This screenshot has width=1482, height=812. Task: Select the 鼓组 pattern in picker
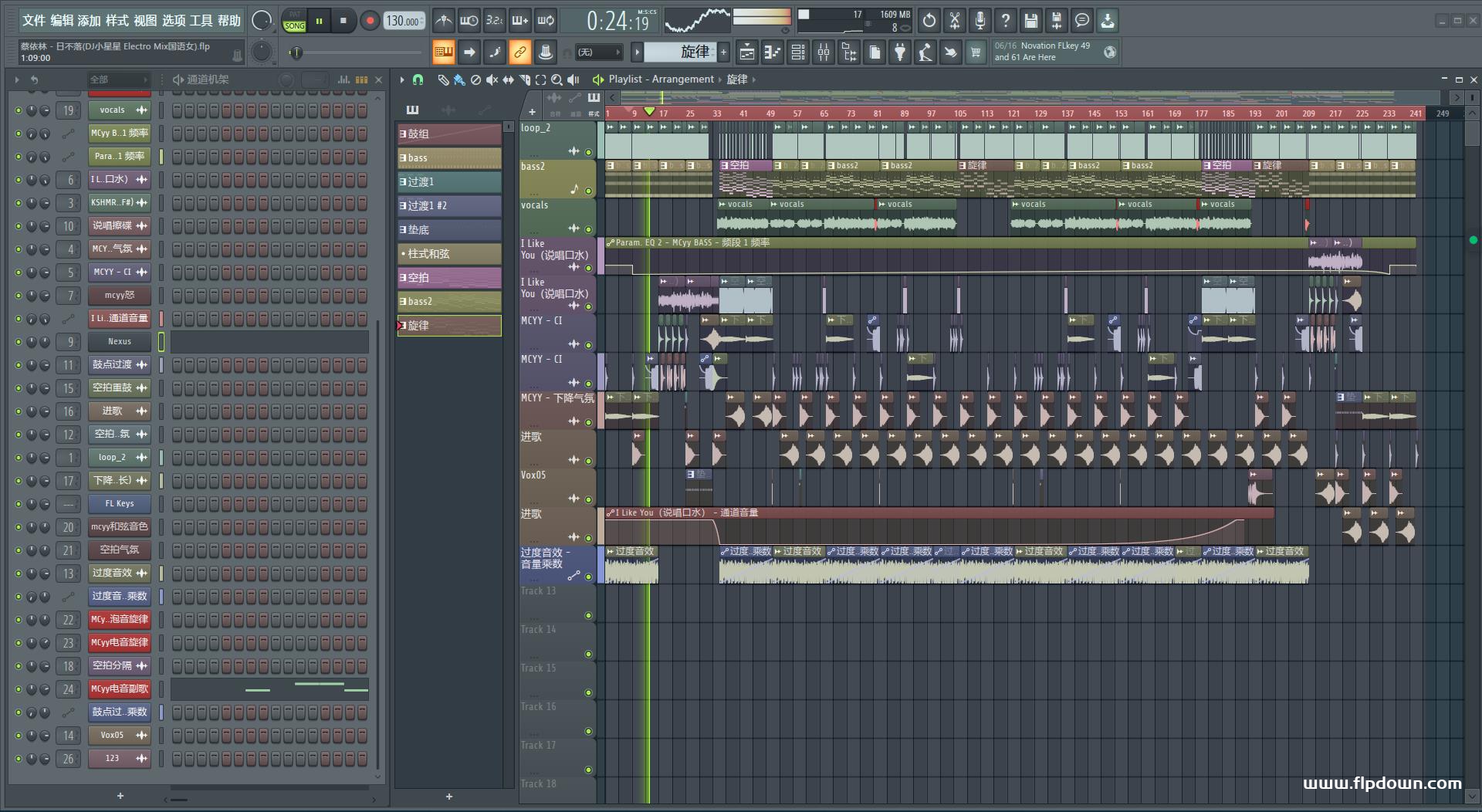(x=449, y=134)
